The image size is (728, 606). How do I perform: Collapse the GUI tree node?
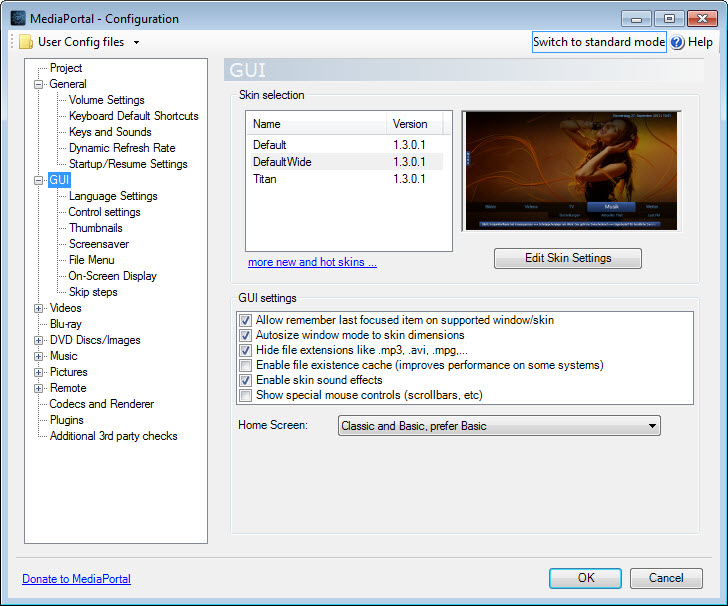(39, 180)
